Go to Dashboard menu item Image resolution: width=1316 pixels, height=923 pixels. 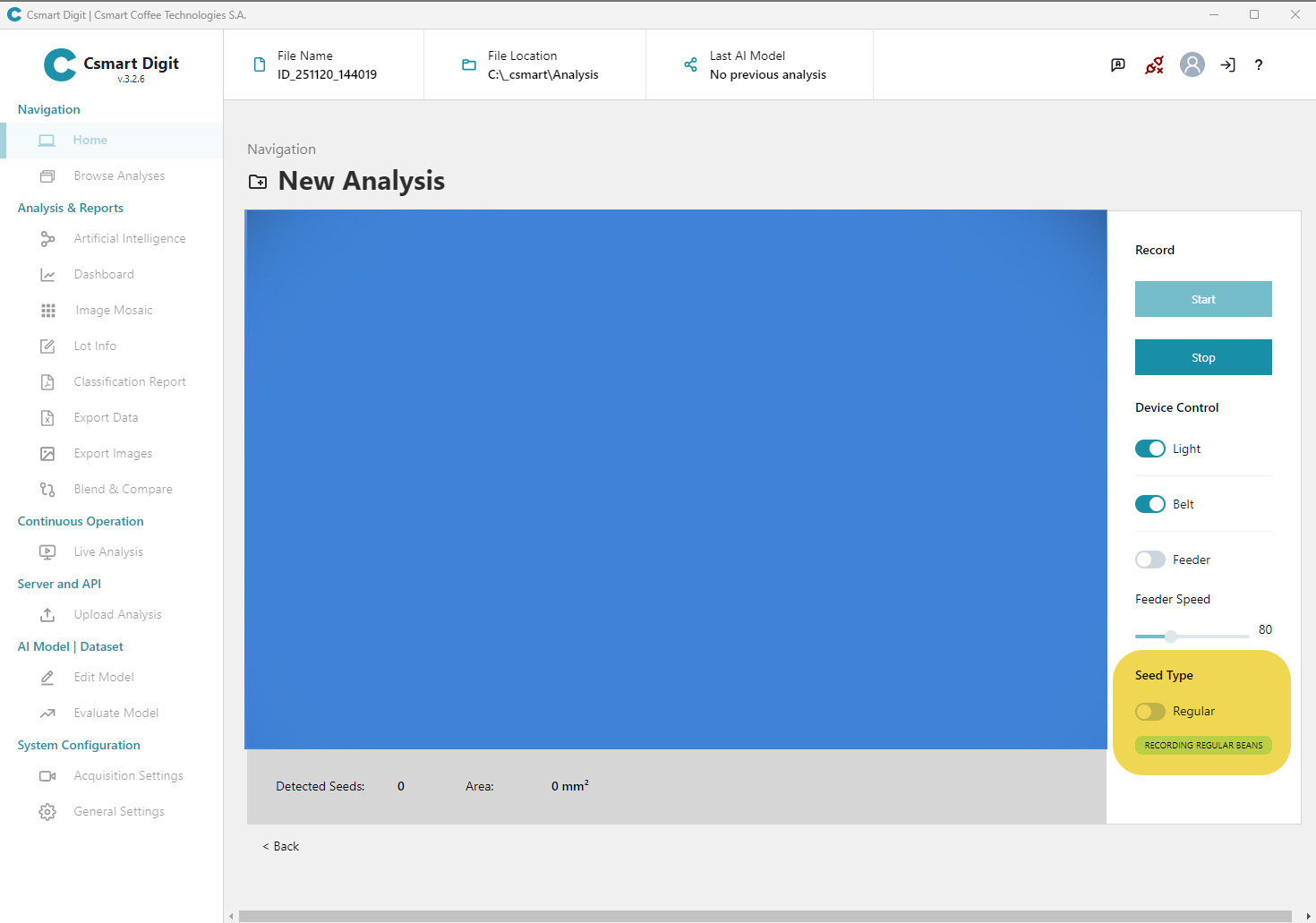(104, 275)
